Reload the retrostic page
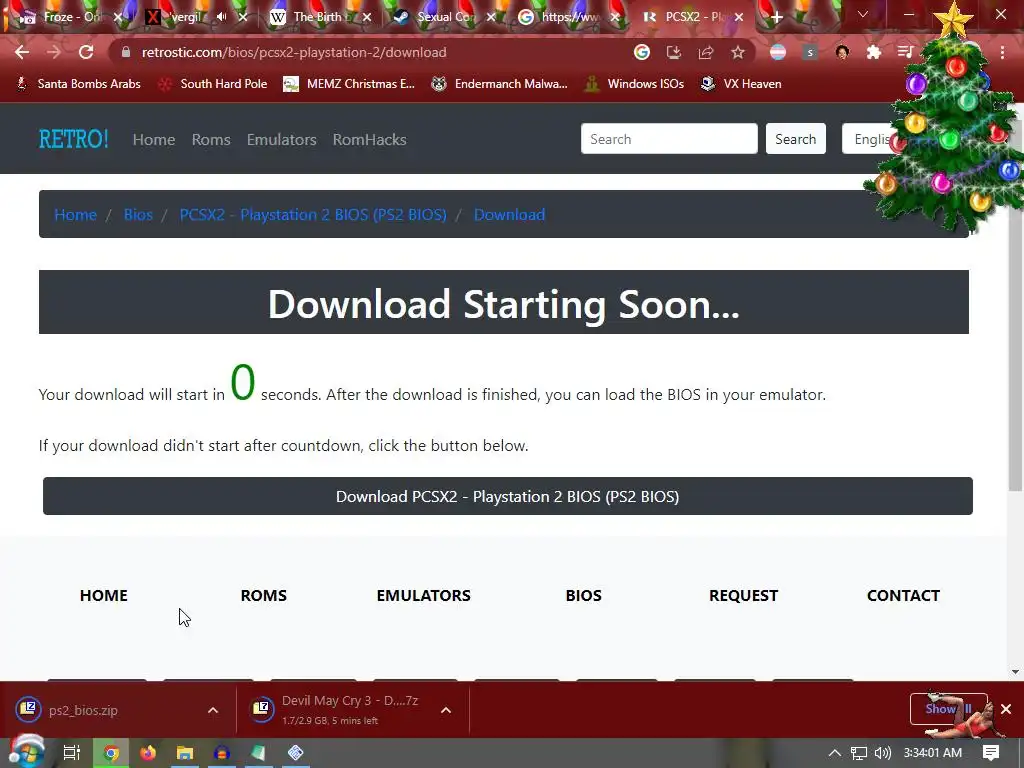 pyautogui.click(x=86, y=52)
